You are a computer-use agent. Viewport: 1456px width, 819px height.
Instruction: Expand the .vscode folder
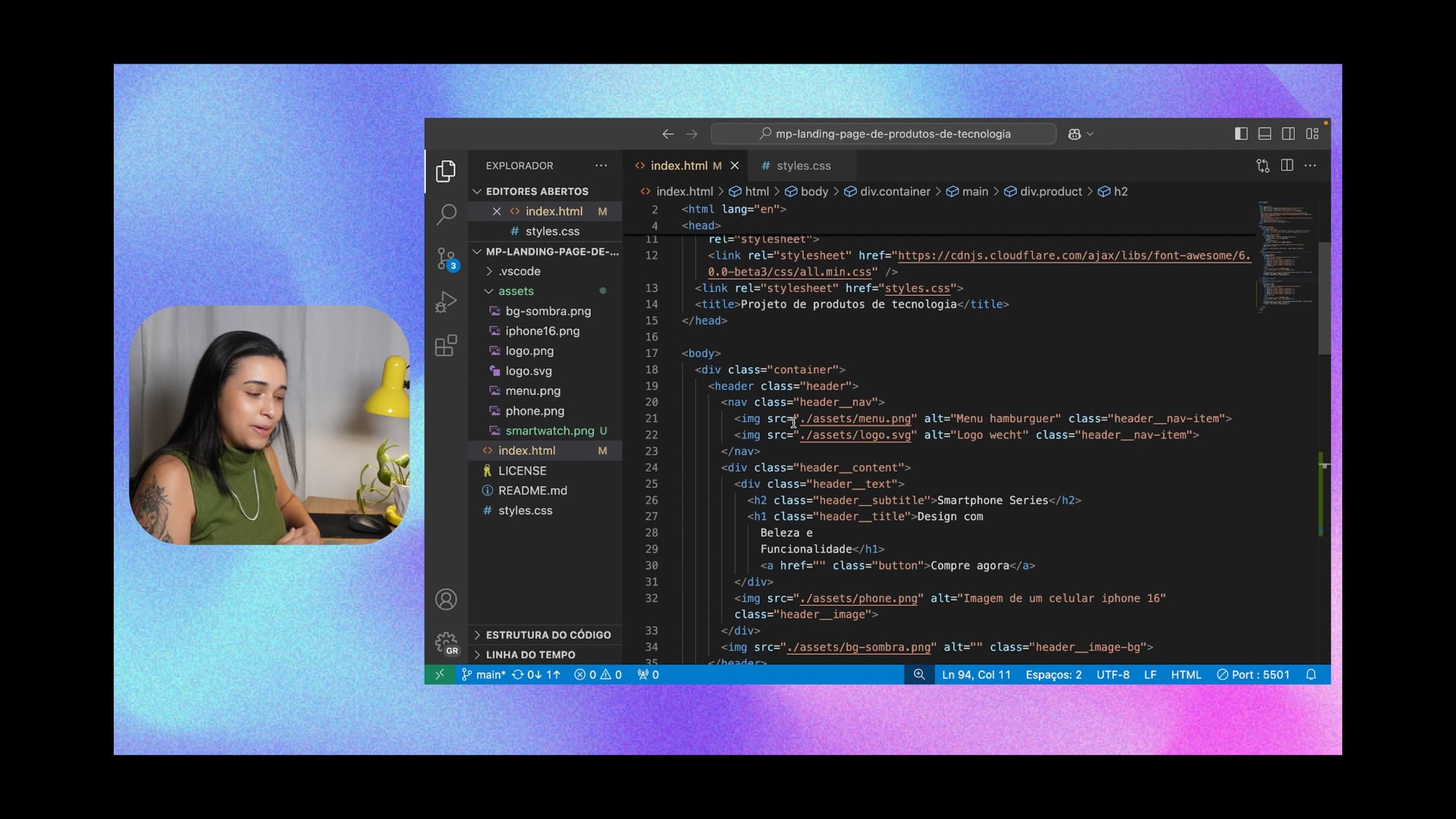(519, 271)
